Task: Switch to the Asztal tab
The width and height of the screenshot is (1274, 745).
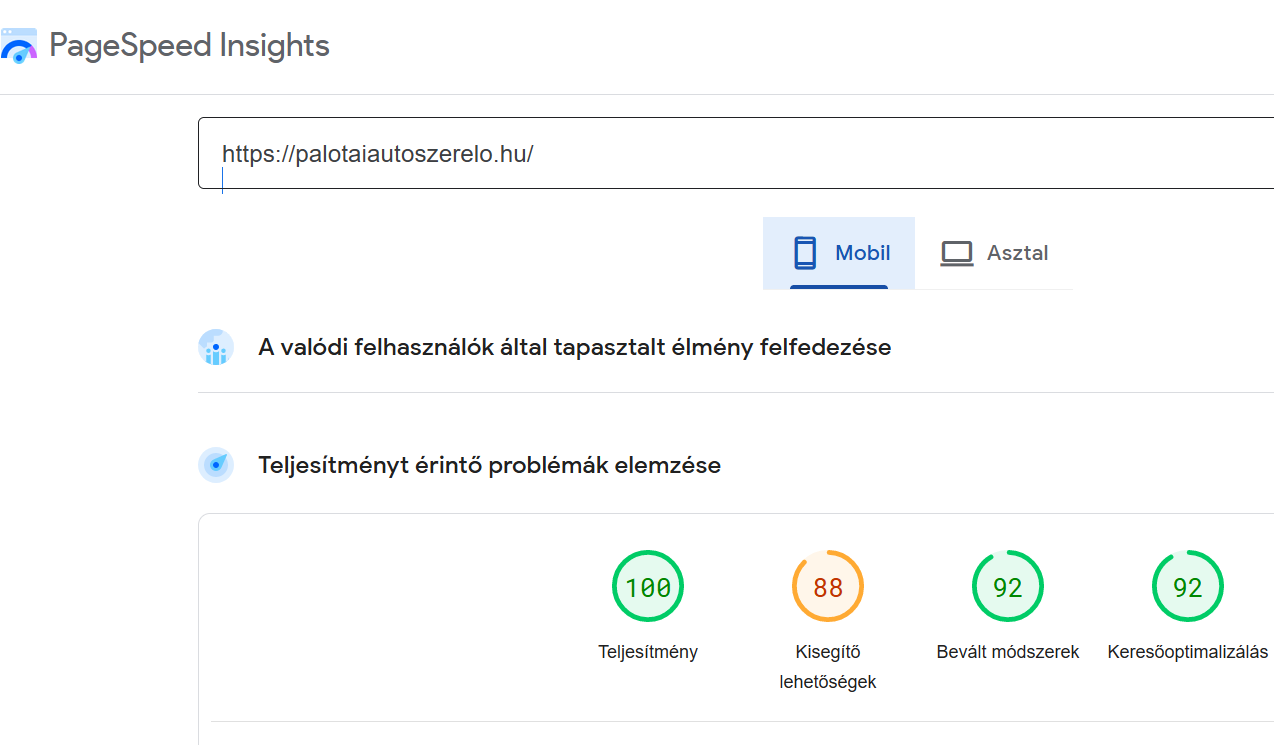Action: (1017, 253)
